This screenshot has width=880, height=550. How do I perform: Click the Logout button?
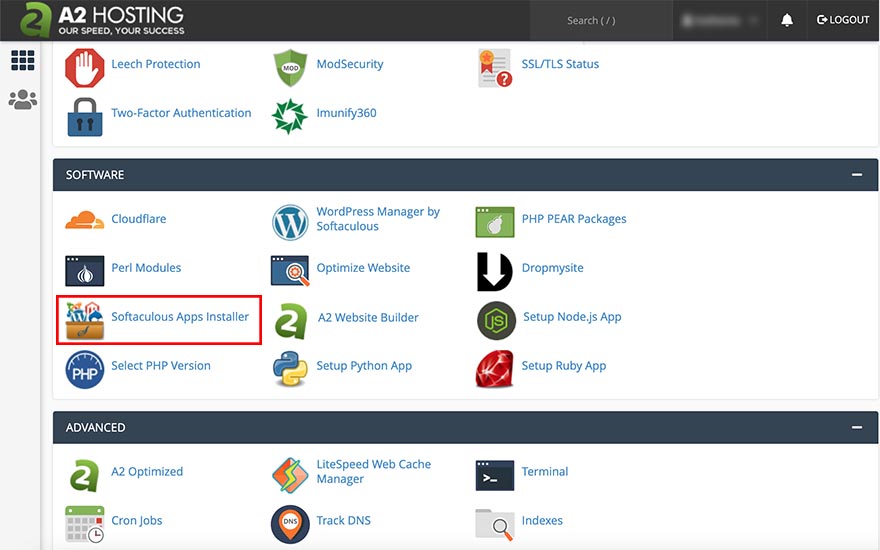tap(843, 20)
